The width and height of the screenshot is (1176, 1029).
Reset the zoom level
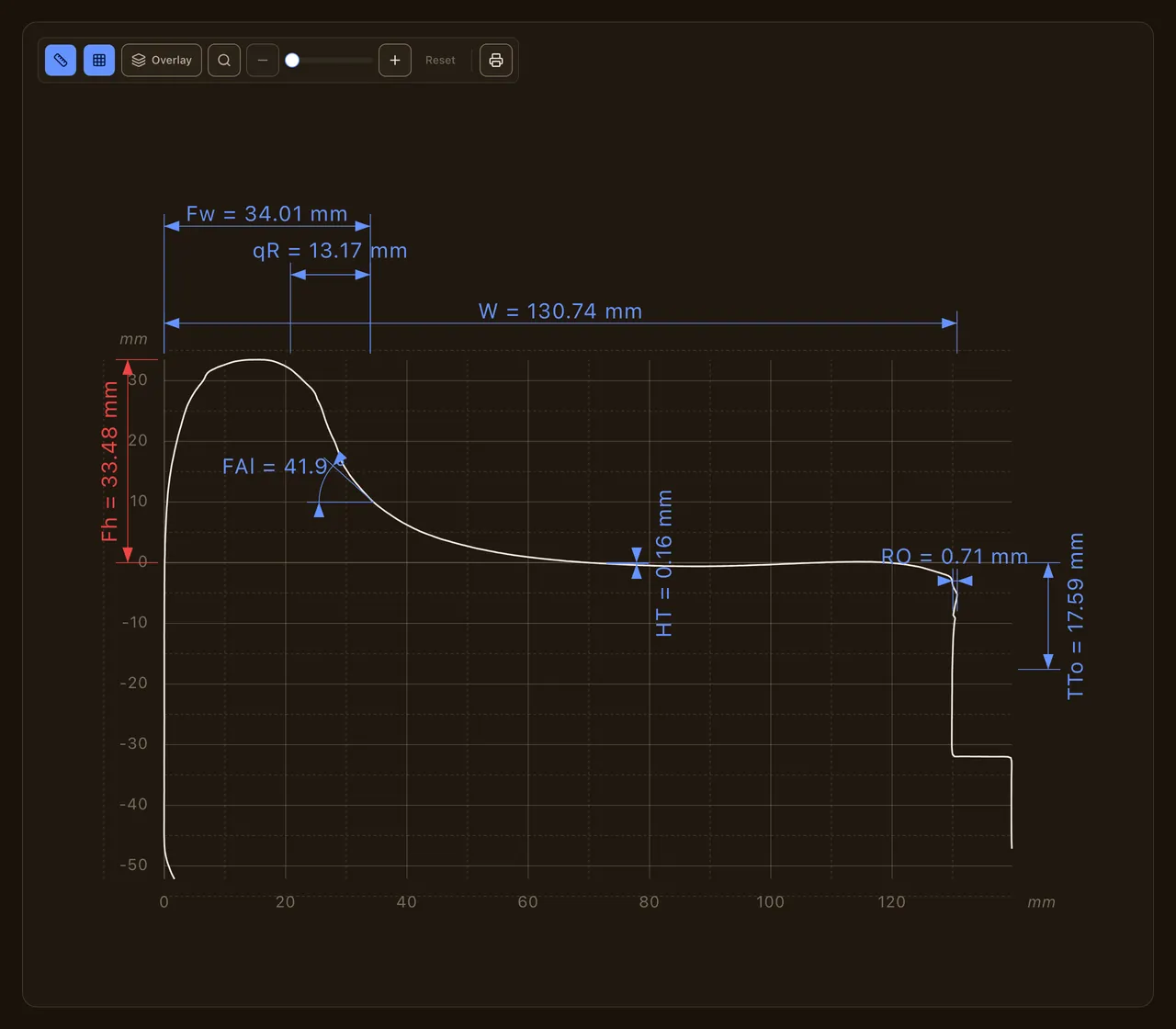tap(440, 61)
